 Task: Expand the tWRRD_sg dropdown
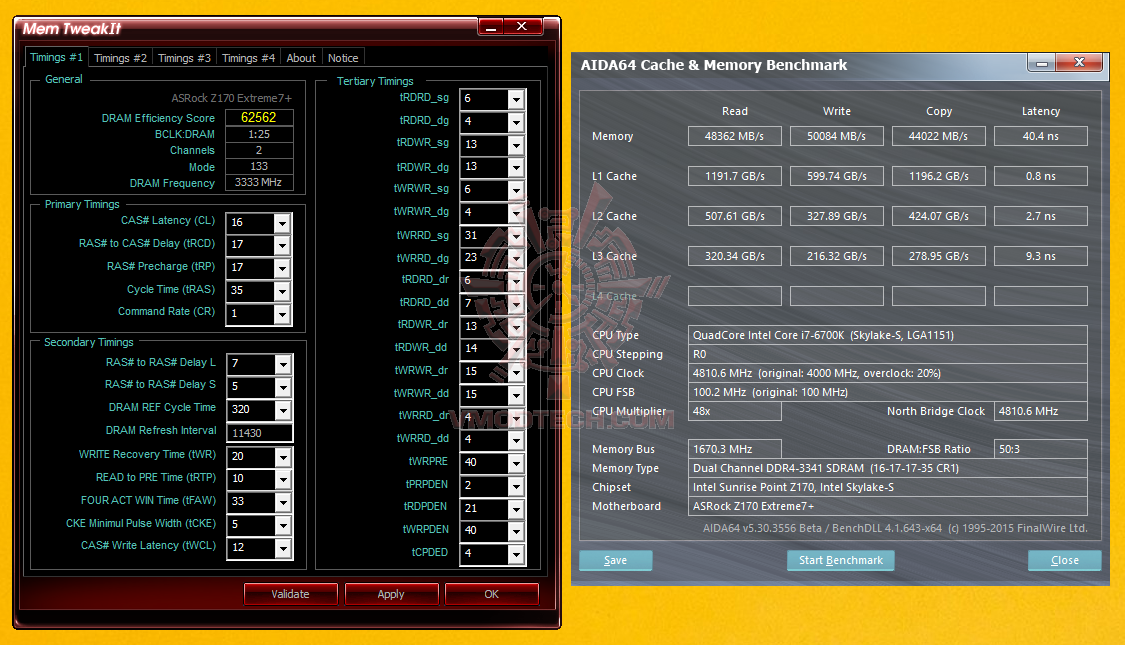[516, 237]
